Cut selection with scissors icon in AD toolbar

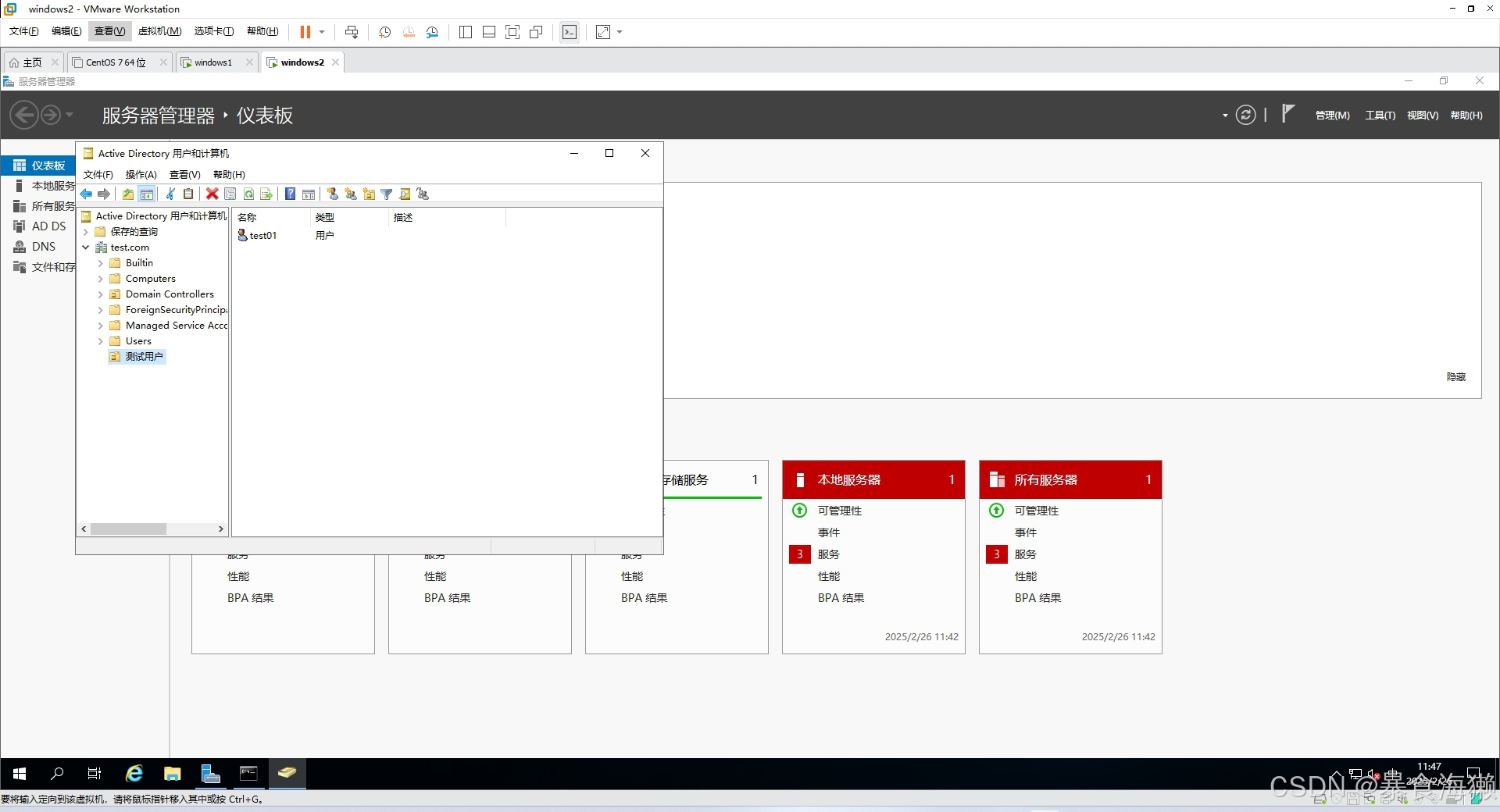(x=170, y=194)
